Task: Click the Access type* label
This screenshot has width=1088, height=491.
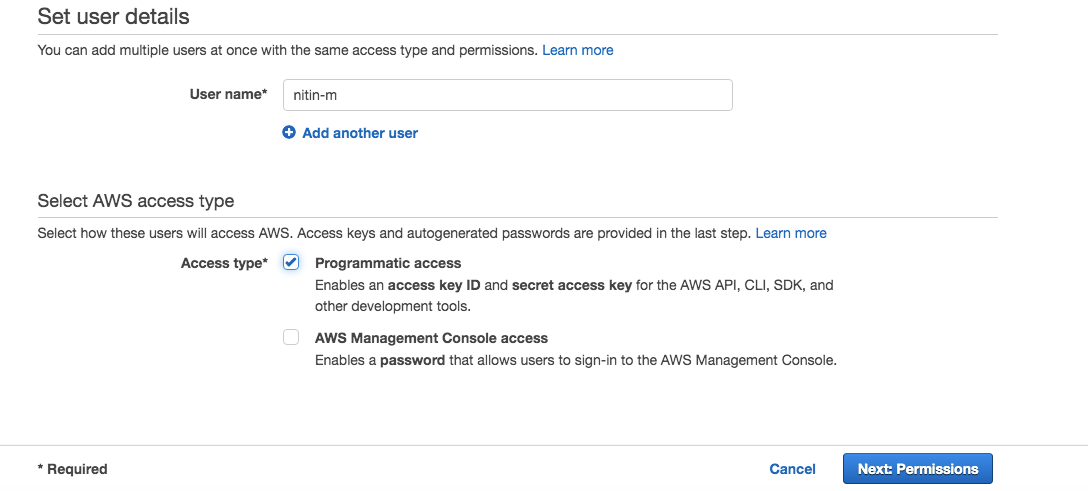Action: [224, 263]
